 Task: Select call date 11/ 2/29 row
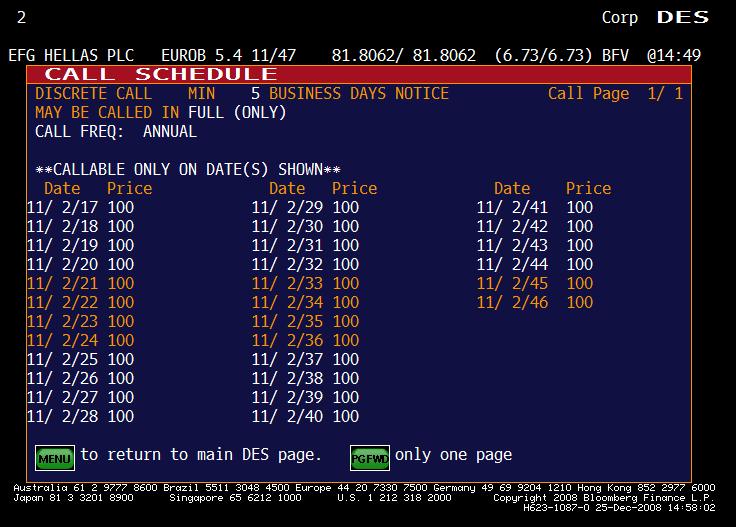306,207
